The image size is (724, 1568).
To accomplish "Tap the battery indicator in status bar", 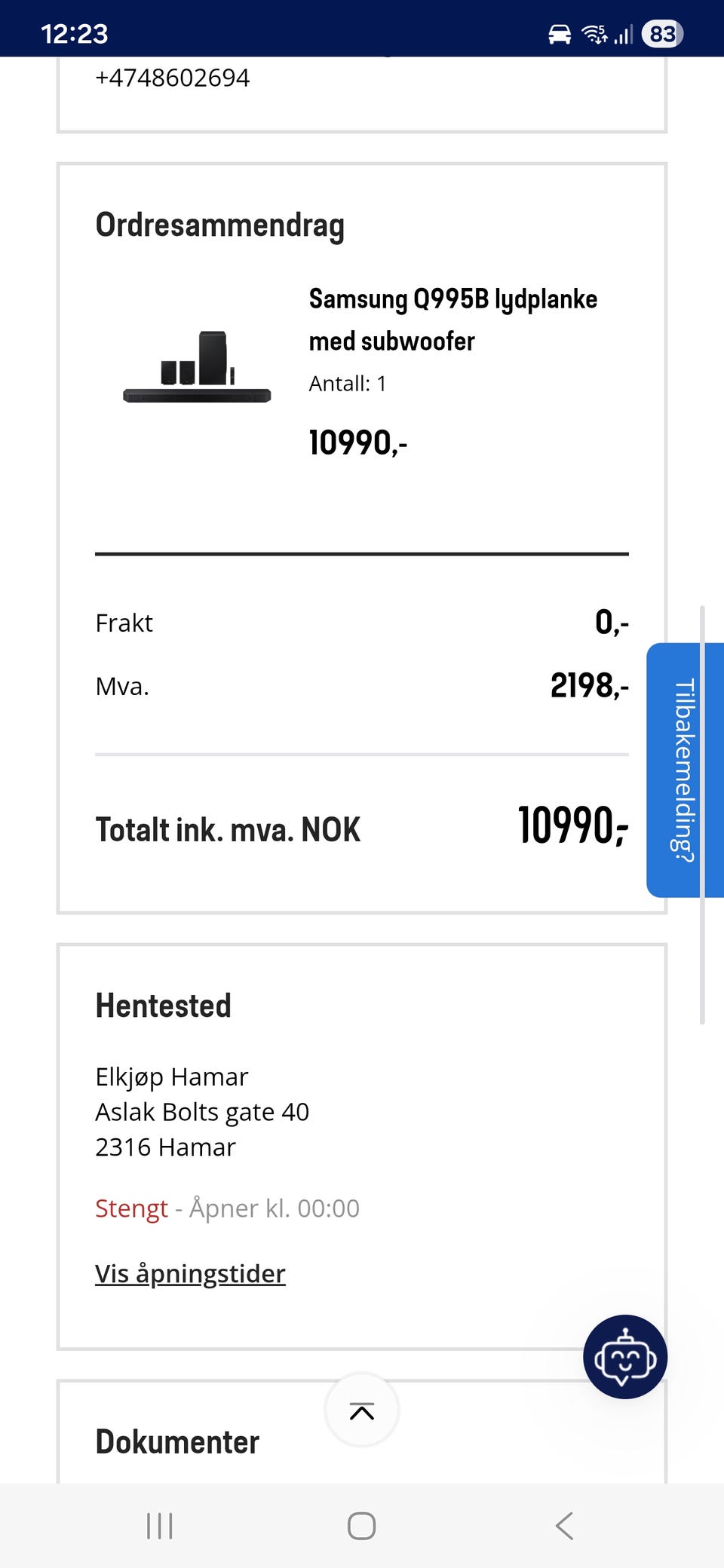I will pyautogui.click(x=662, y=34).
